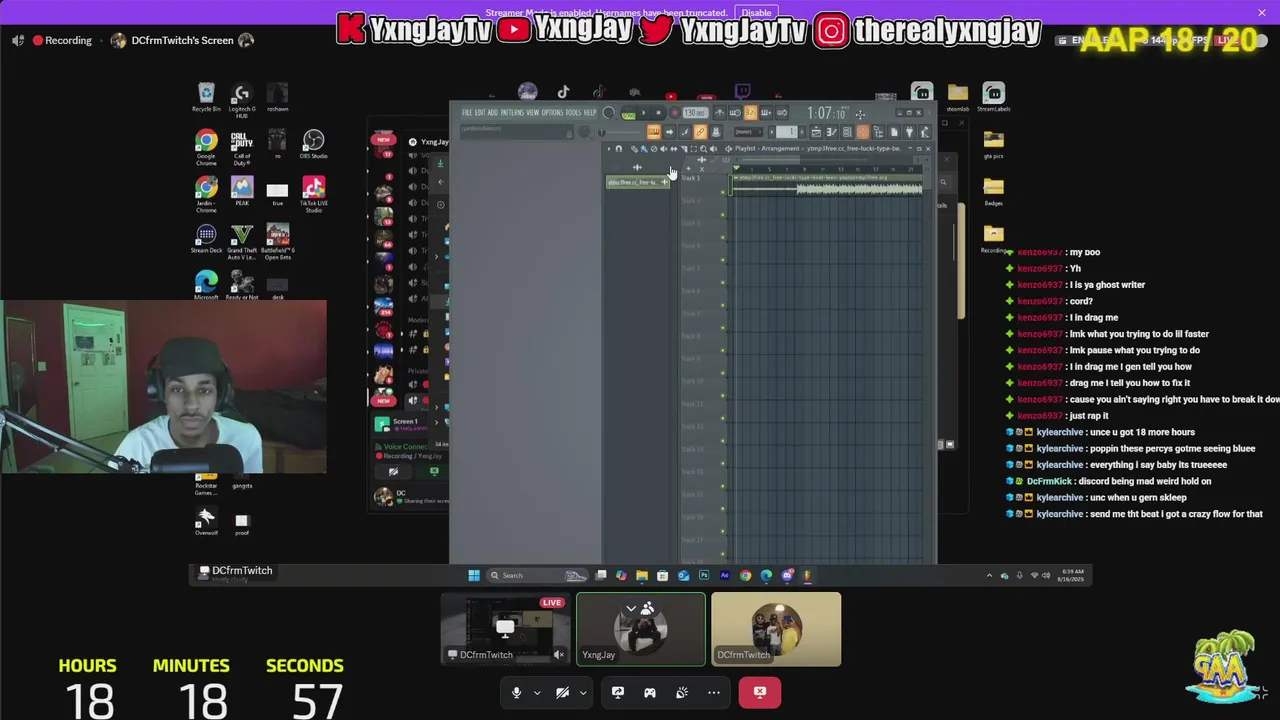The width and height of the screenshot is (1280, 720).
Task: Open the OBS Studio desktop icon
Action: (313, 145)
